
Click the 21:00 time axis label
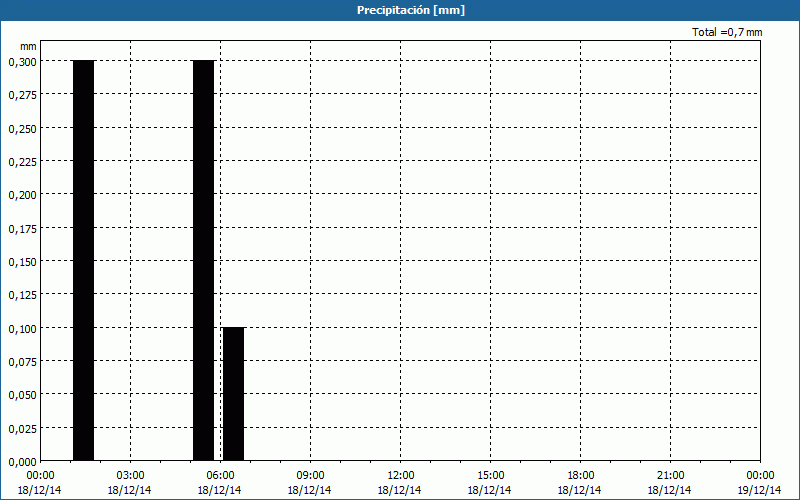(670, 476)
